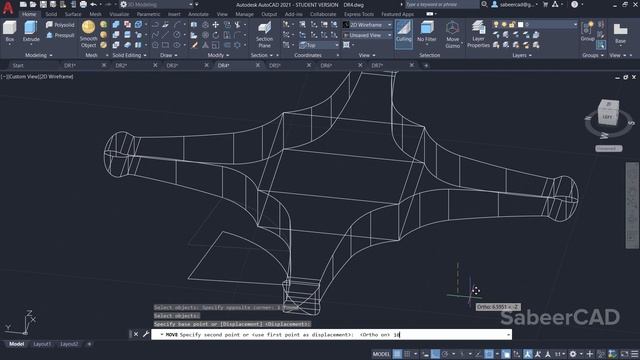640x360 pixels.
Task: Select the Extrude tool
Action: (31, 32)
